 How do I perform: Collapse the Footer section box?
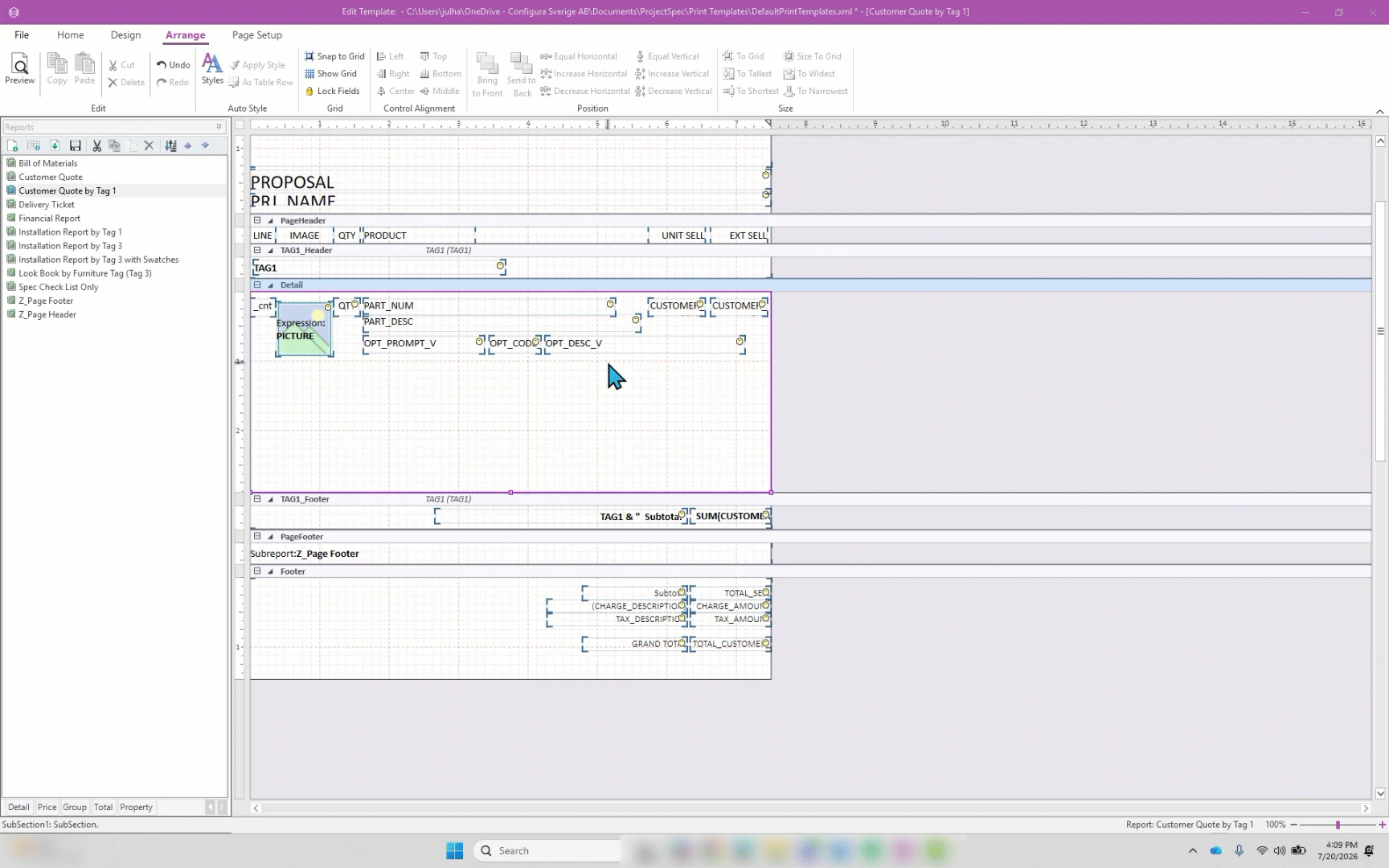(257, 571)
